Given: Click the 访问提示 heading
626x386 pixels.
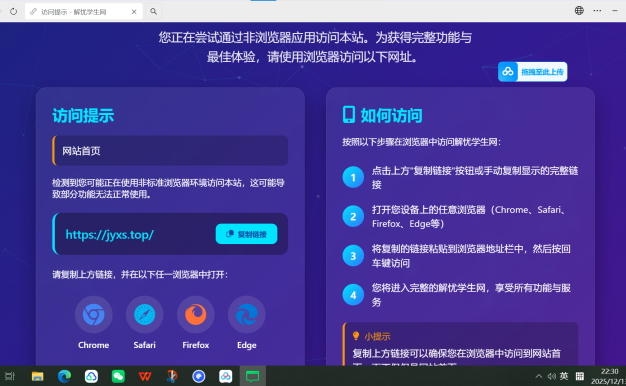Looking at the screenshot, I should tap(83, 116).
